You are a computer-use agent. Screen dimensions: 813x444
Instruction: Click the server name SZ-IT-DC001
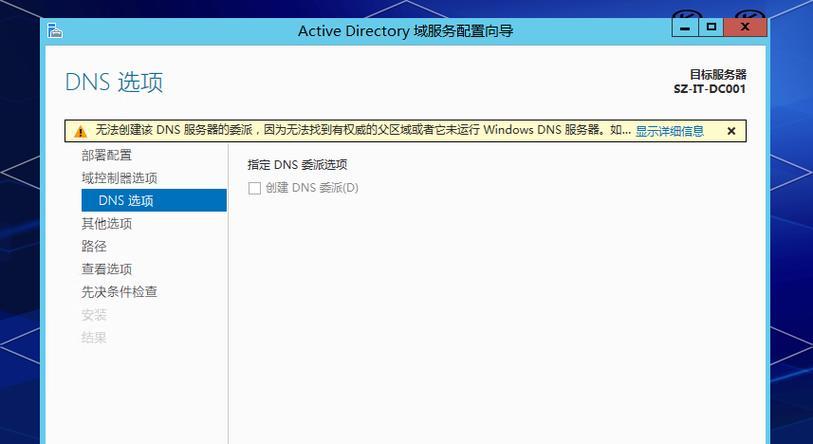709,89
